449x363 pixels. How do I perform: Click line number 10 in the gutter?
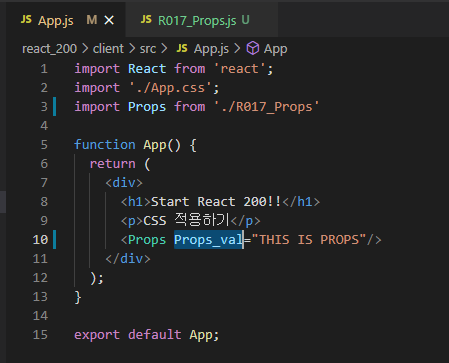click(x=40, y=240)
